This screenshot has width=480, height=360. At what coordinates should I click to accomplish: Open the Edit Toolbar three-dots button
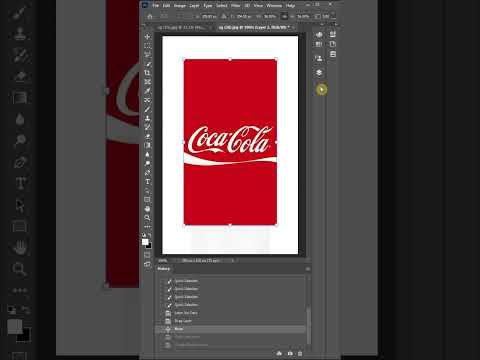click(x=147, y=227)
